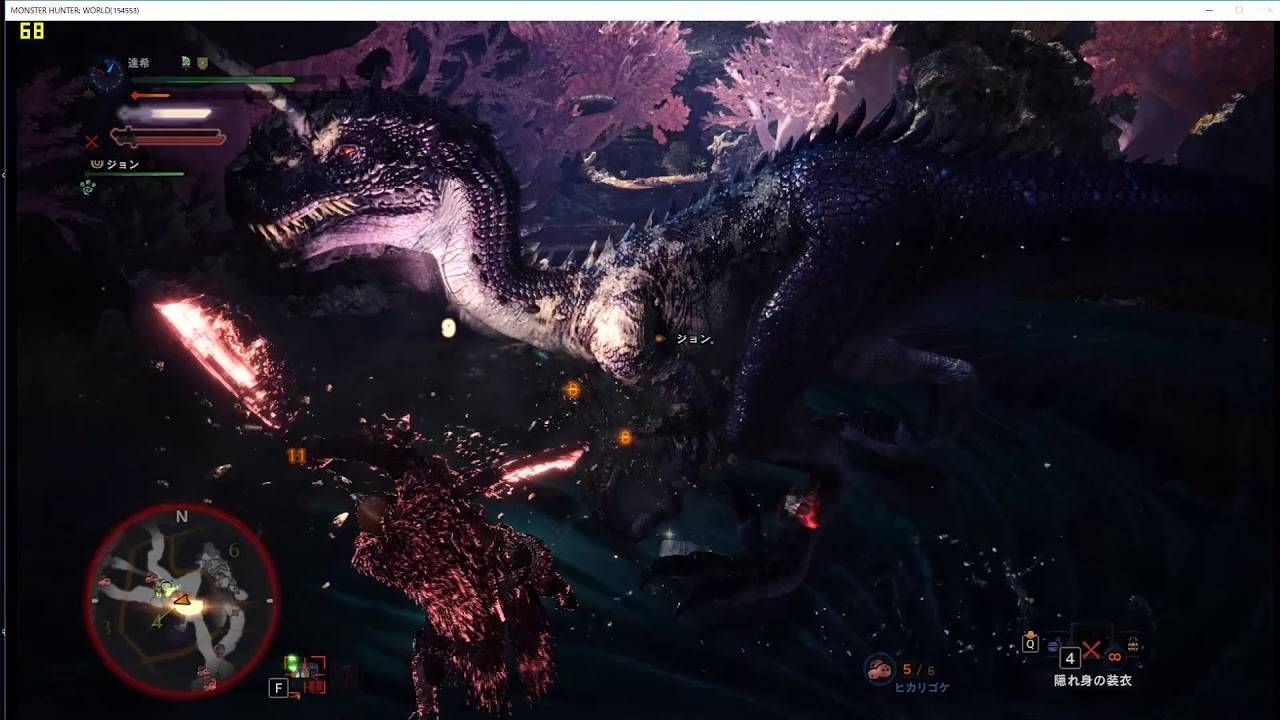Click the green slinger moss indicator

click(292, 662)
